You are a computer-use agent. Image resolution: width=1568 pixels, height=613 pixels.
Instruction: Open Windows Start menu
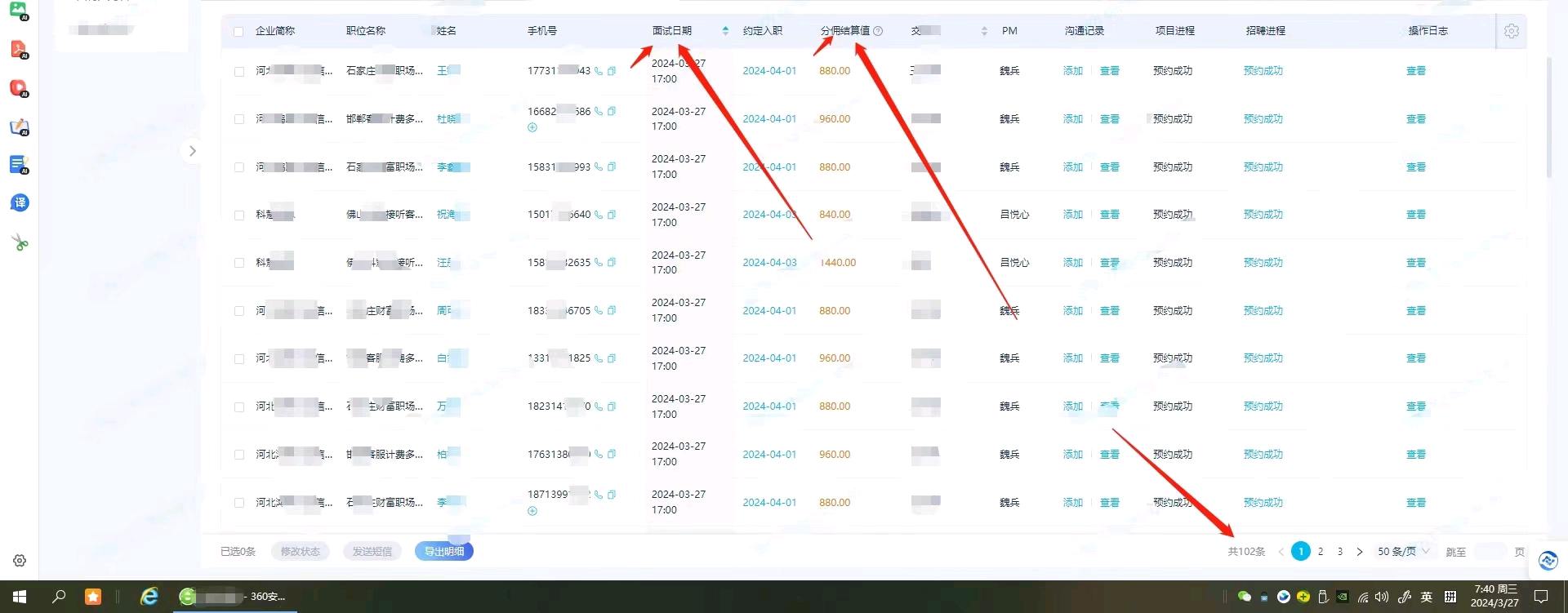[20, 597]
